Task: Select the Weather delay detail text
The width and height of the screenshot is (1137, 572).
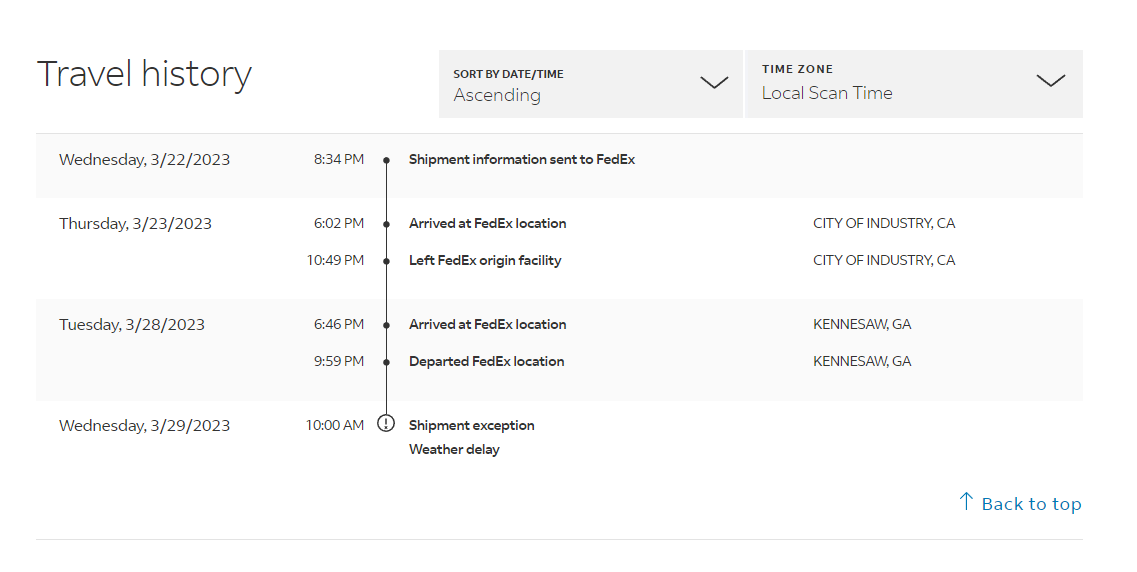Action: (454, 449)
